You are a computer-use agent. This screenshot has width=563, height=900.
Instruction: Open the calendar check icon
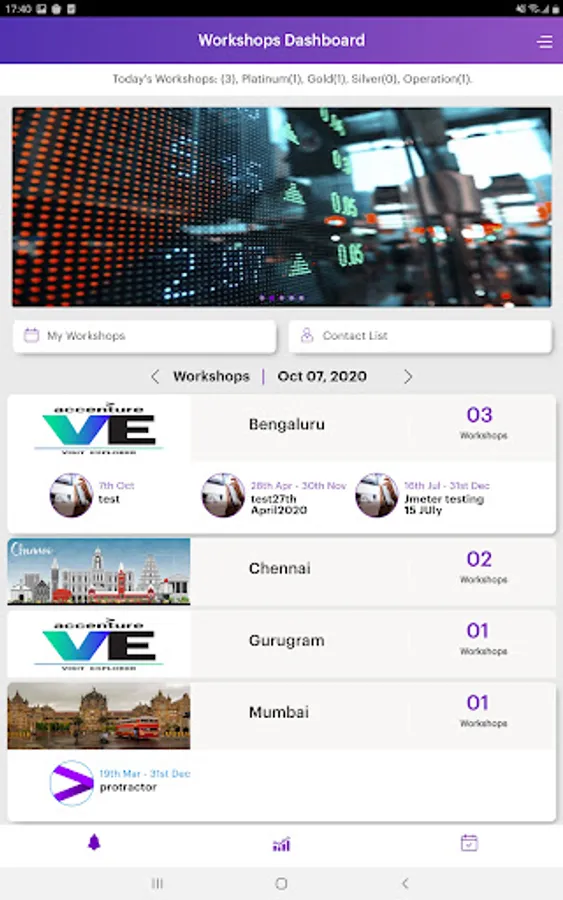469,843
